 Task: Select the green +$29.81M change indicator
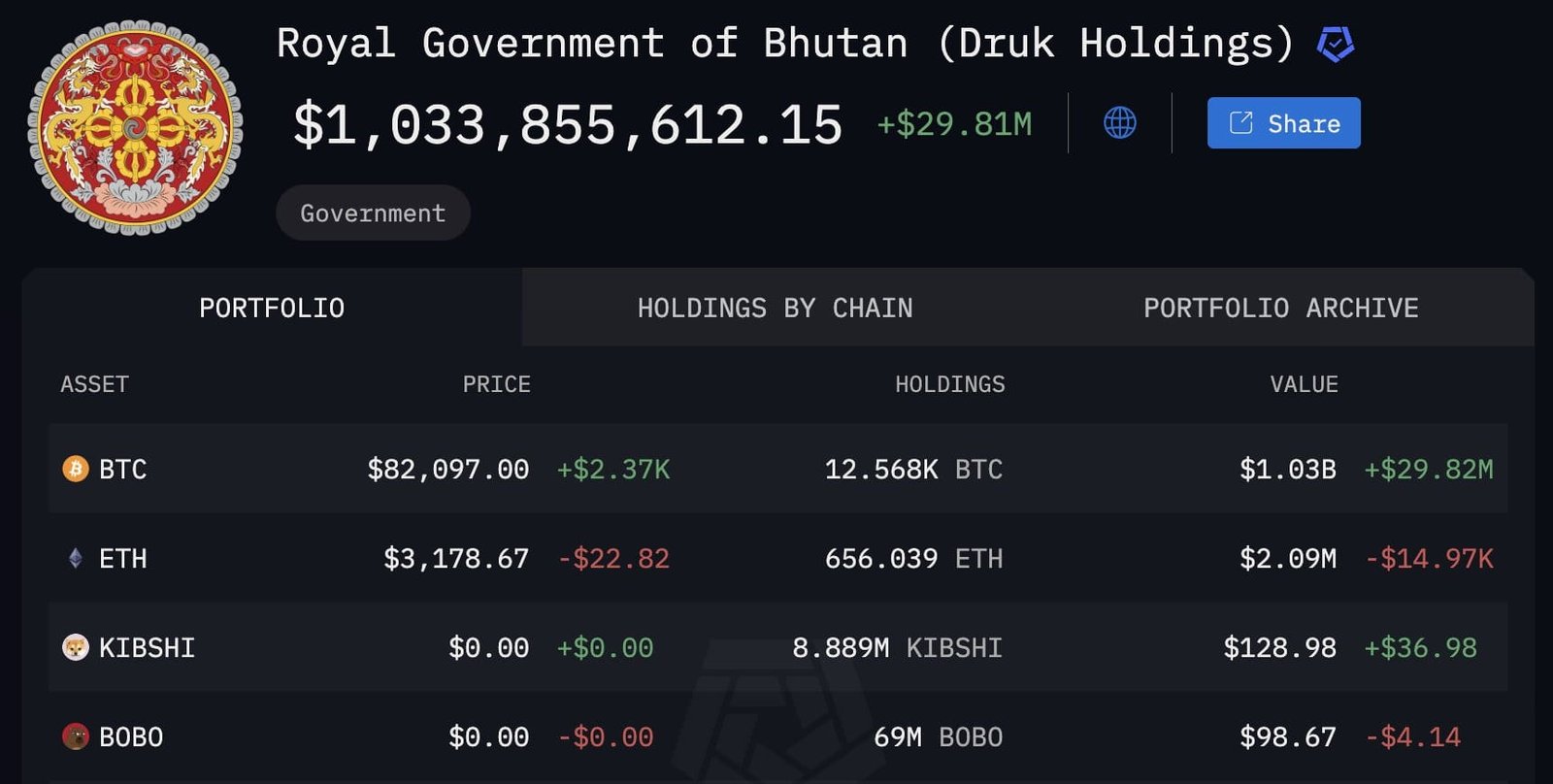click(954, 124)
